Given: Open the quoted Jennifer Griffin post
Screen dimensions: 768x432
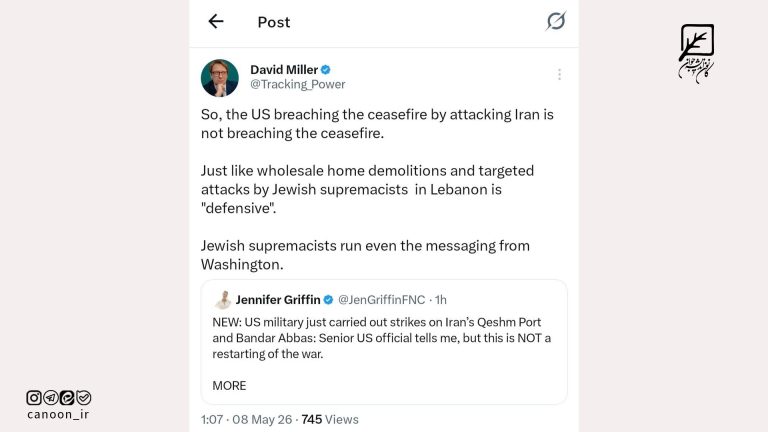Looking at the screenshot, I should coord(384,342).
